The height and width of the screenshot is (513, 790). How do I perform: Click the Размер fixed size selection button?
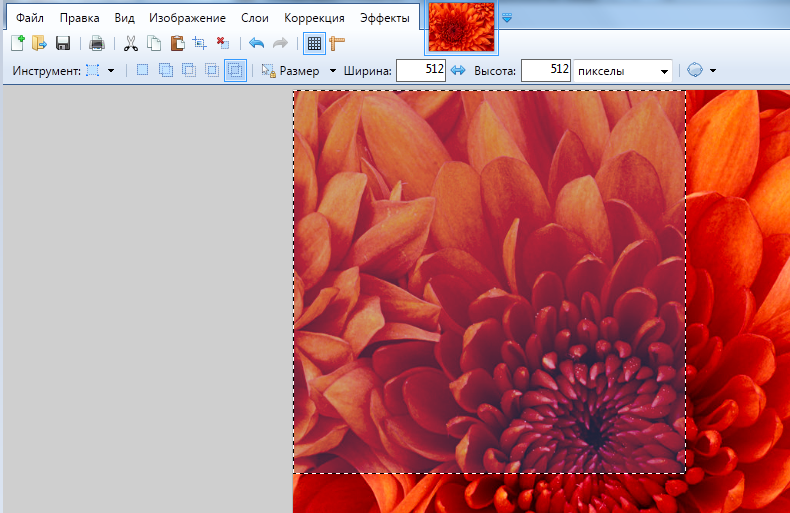(x=290, y=71)
